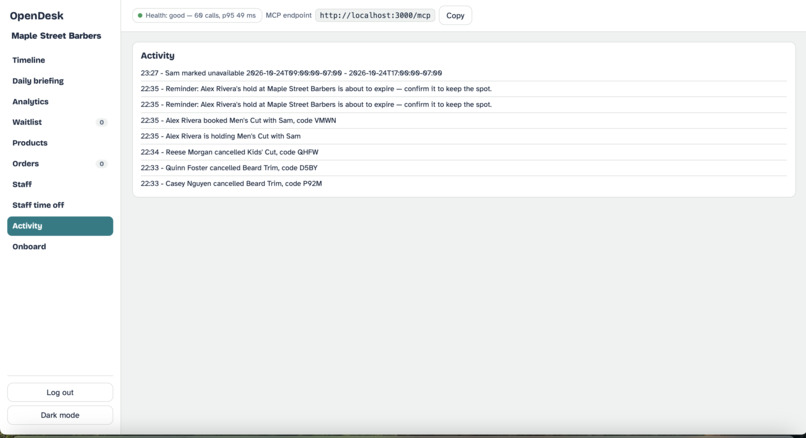This screenshot has height=438, width=806.
Task: Click the OpenDesk logo title
Action: click(x=36, y=16)
